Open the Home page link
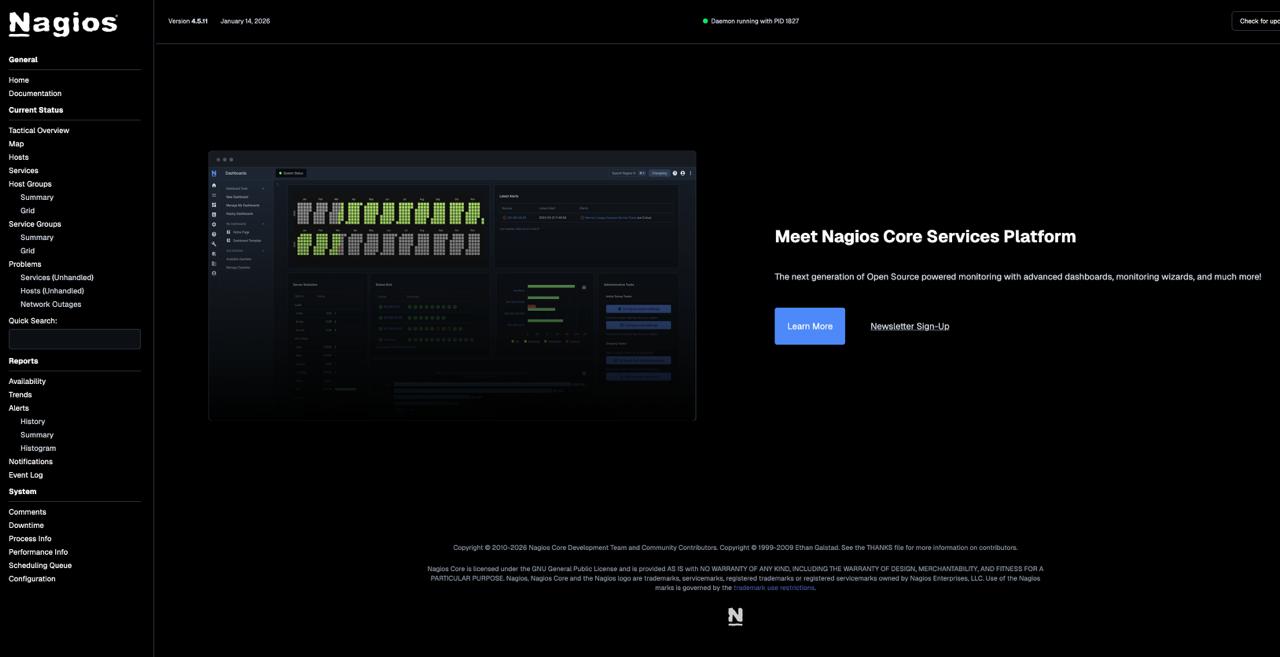 pyautogui.click(x=19, y=80)
